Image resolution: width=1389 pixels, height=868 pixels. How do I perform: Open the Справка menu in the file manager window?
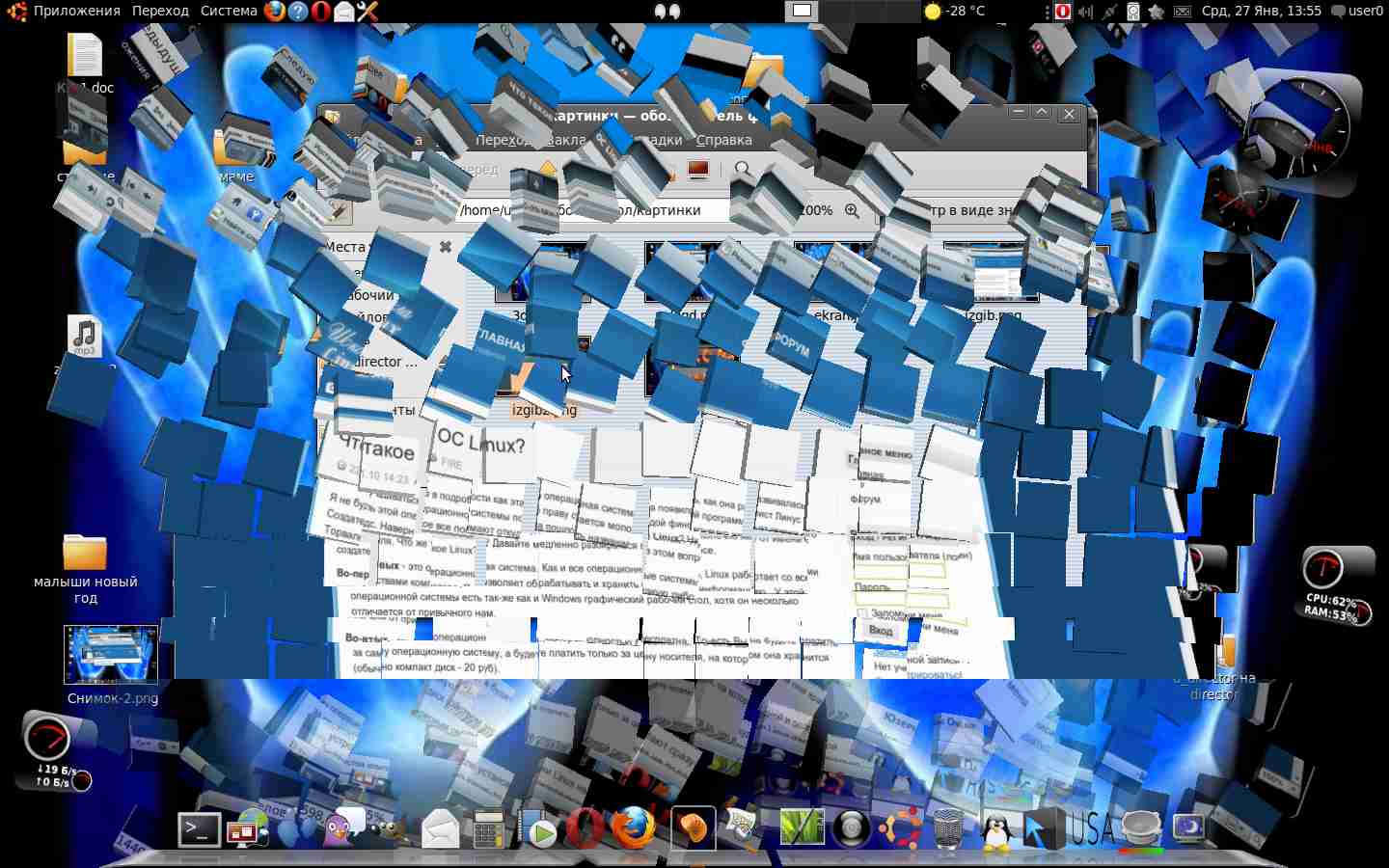[x=723, y=140]
